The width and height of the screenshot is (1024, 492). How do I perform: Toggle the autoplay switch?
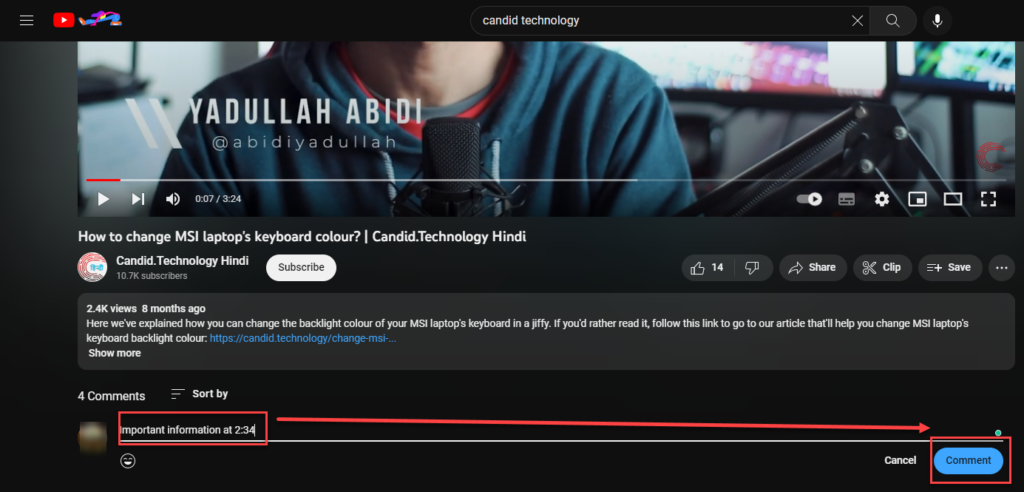[x=809, y=199]
